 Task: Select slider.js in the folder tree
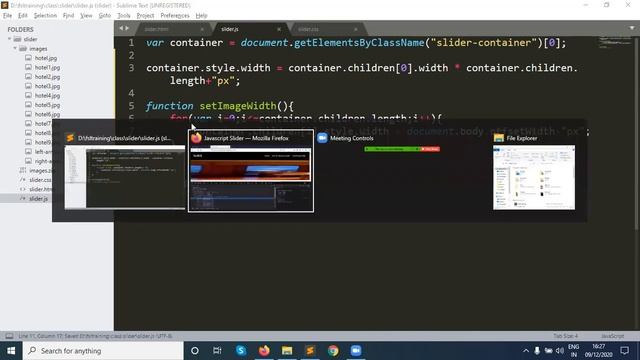[x=38, y=199]
